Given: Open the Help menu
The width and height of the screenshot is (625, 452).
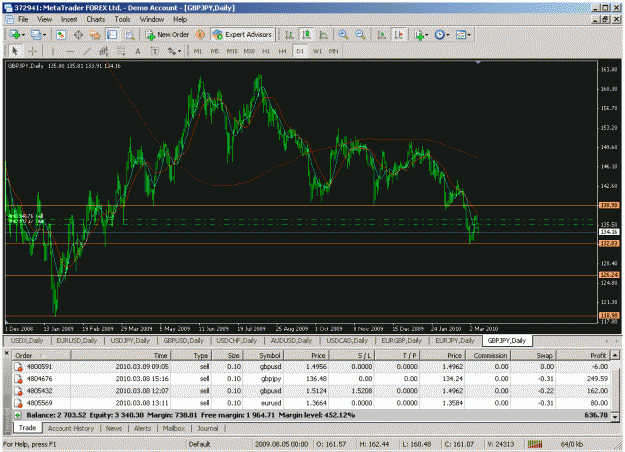Looking at the screenshot, I should (180, 19).
